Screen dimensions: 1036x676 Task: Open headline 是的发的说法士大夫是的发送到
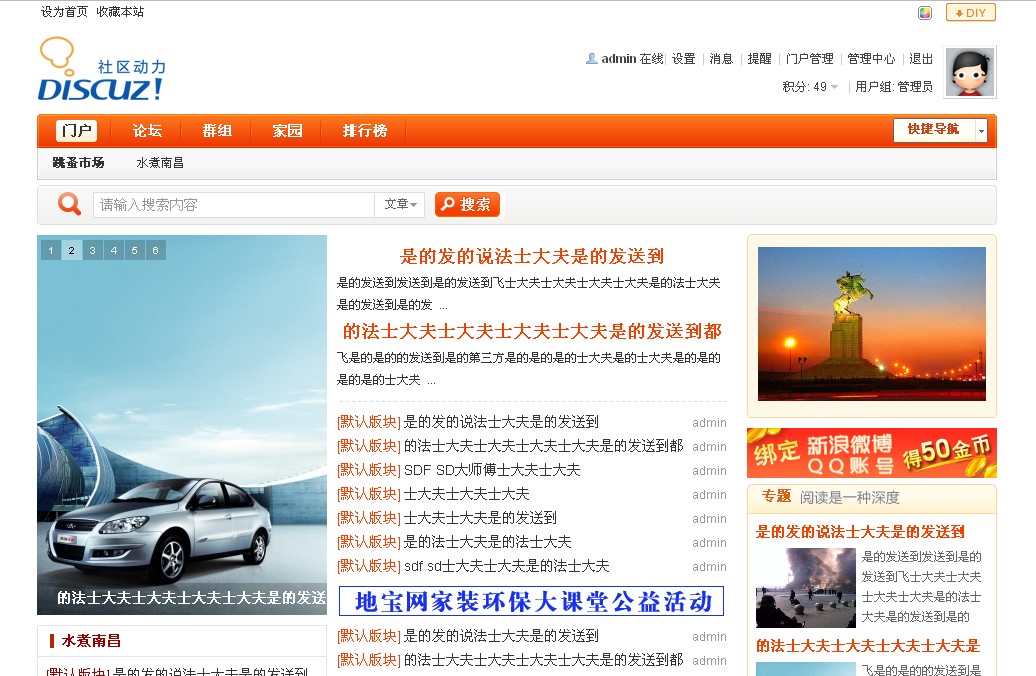coord(532,256)
